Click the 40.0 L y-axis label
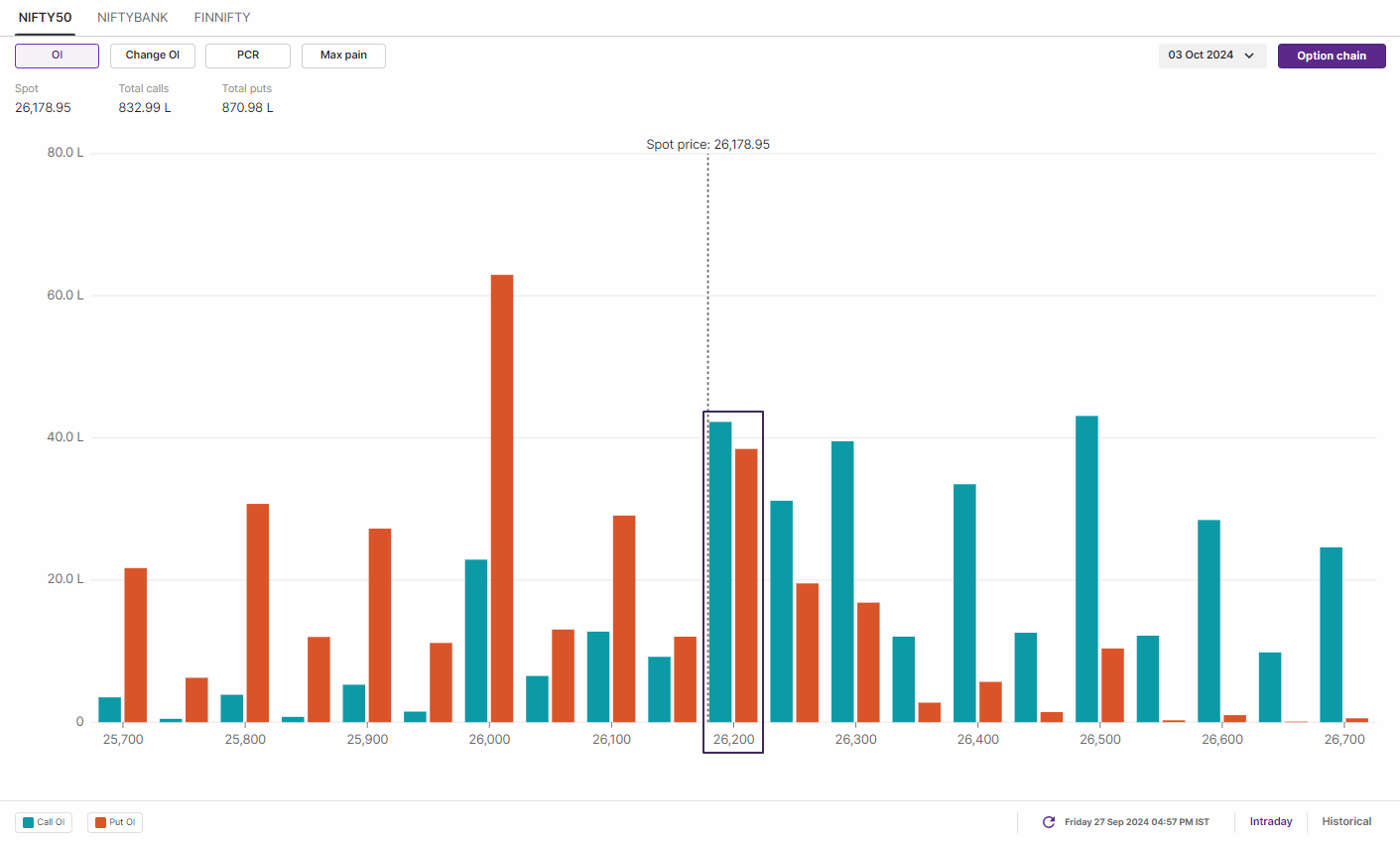The height and width of the screenshot is (841, 1400). [65, 437]
